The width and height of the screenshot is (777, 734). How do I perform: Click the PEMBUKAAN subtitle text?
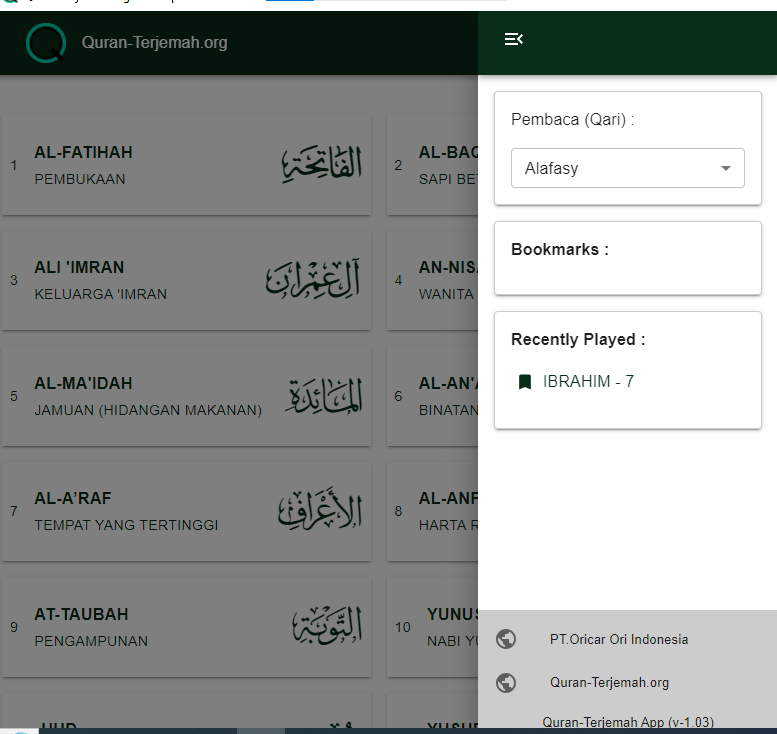80,179
